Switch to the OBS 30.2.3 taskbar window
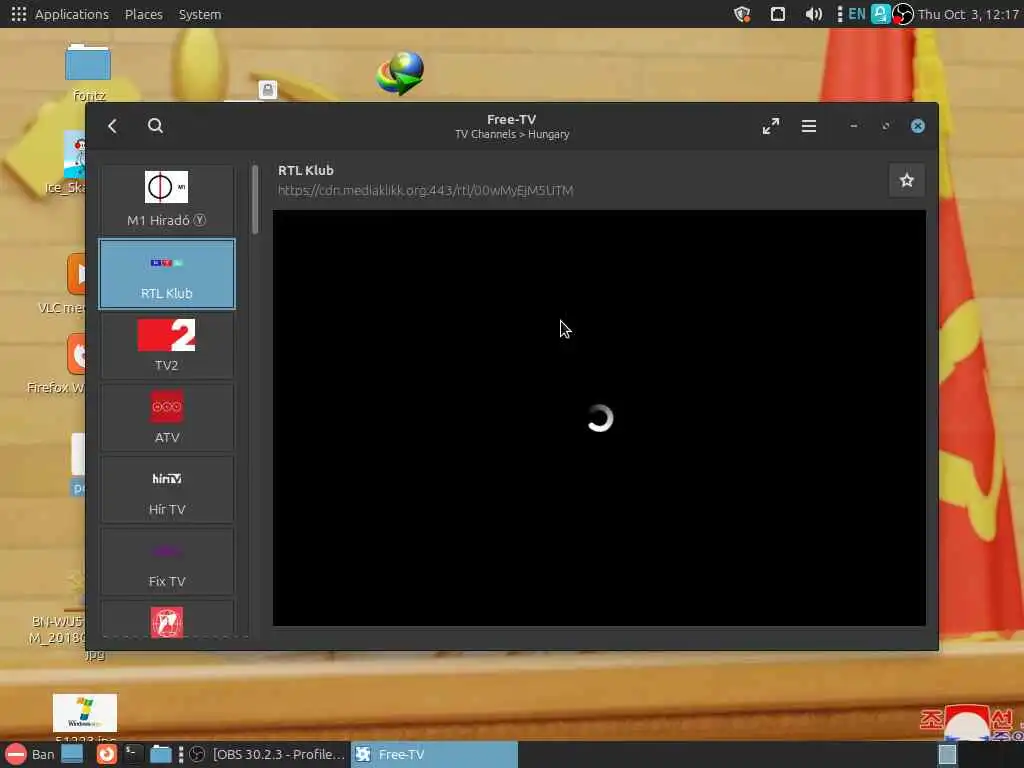The image size is (1024, 768). pyautogui.click(x=266, y=754)
